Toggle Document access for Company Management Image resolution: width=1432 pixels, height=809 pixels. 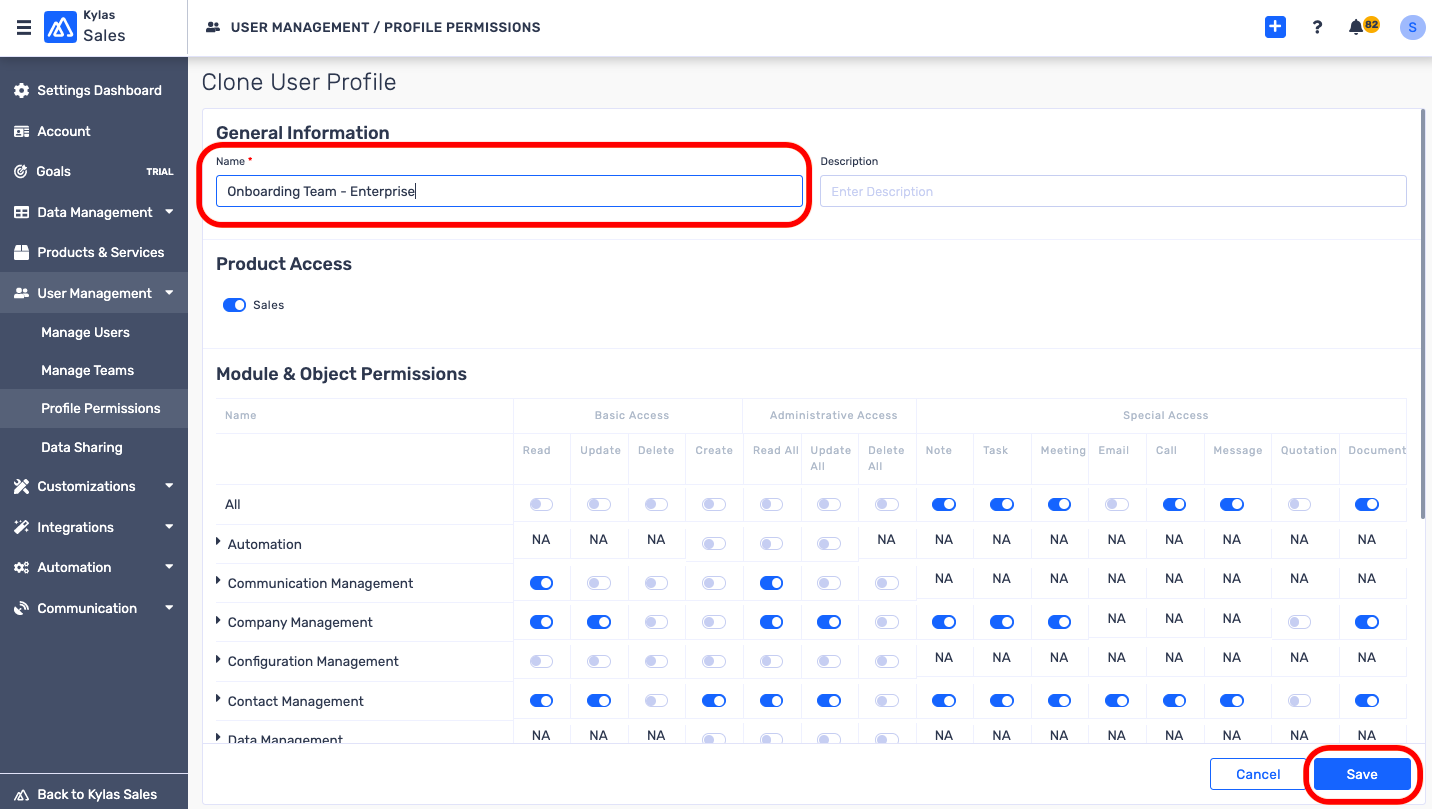(1367, 622)
